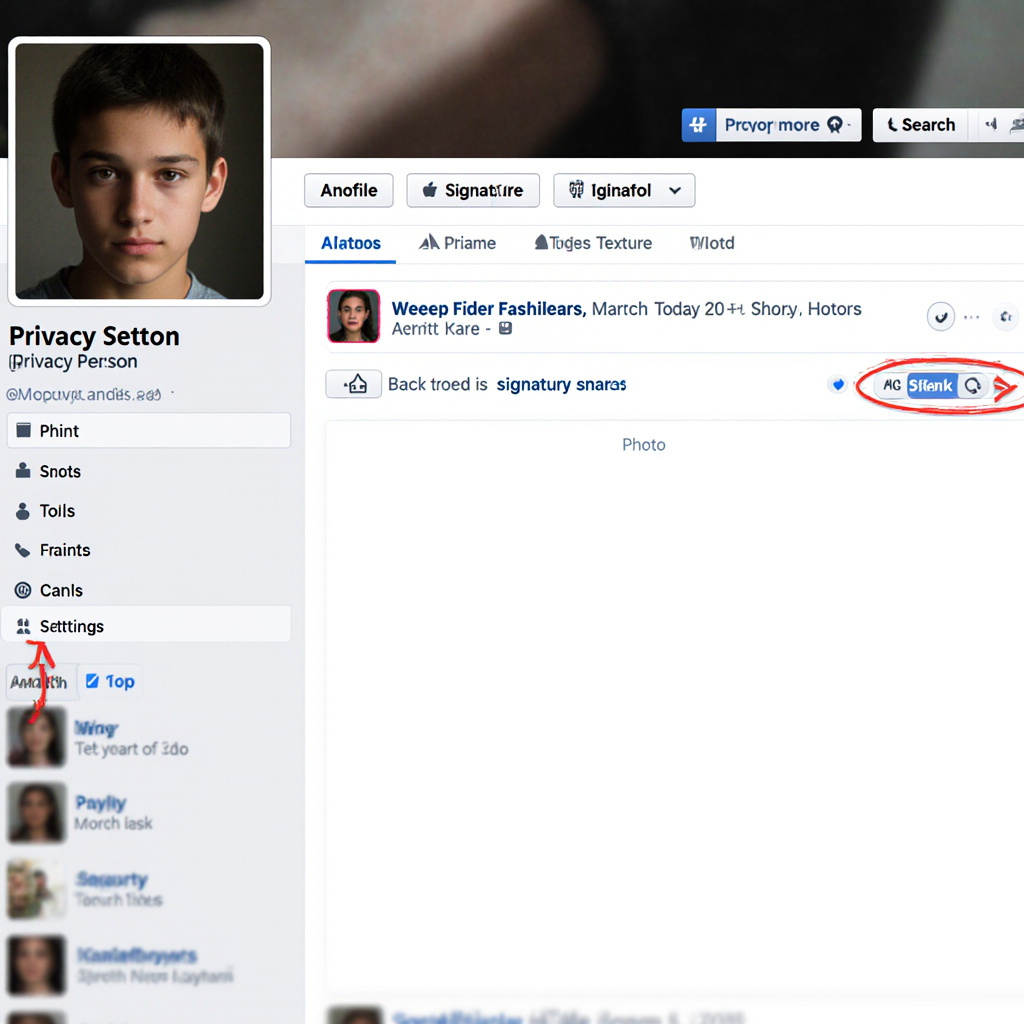Image resolution: width=1024 pixels, height=1024 pixels.
Task: Toggle the Top checkbox
Action: click(x=92, y=681)
